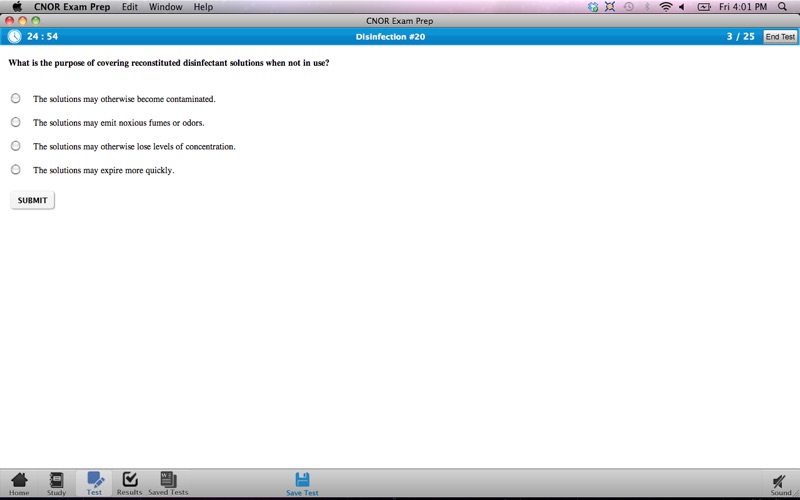Click the SUBMIT button
This screenshot has height=500, width=800.
click(x=32, y=200)
